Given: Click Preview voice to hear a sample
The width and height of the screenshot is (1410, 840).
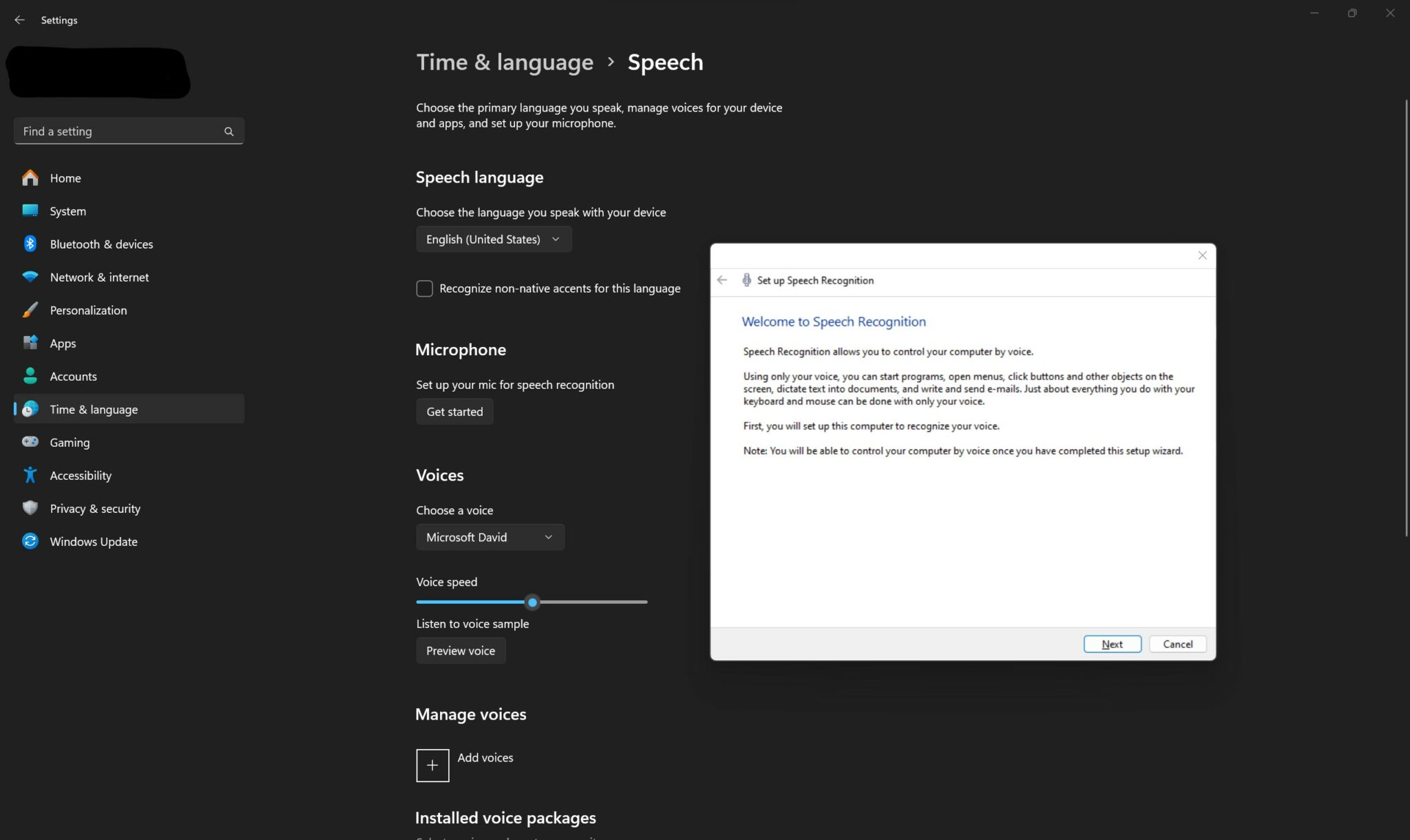Looking at the screenshot, I should coord(460,650).
